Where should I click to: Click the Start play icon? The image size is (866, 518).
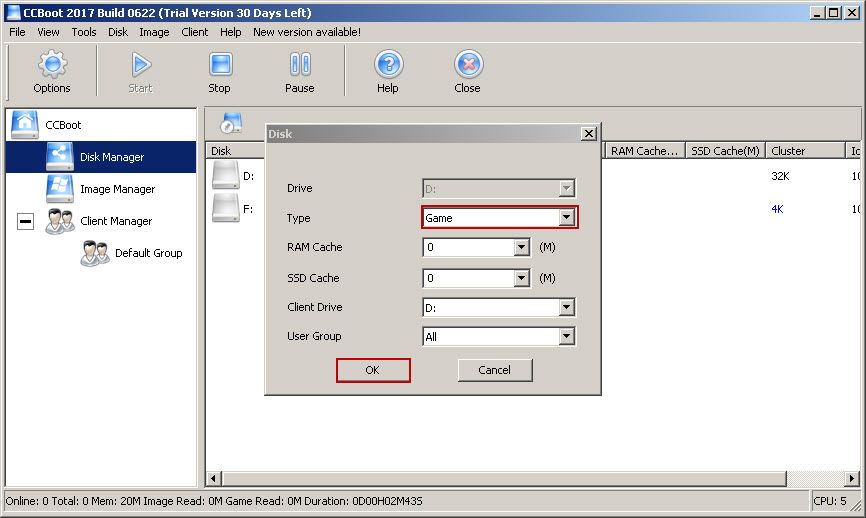coord(141,65)
